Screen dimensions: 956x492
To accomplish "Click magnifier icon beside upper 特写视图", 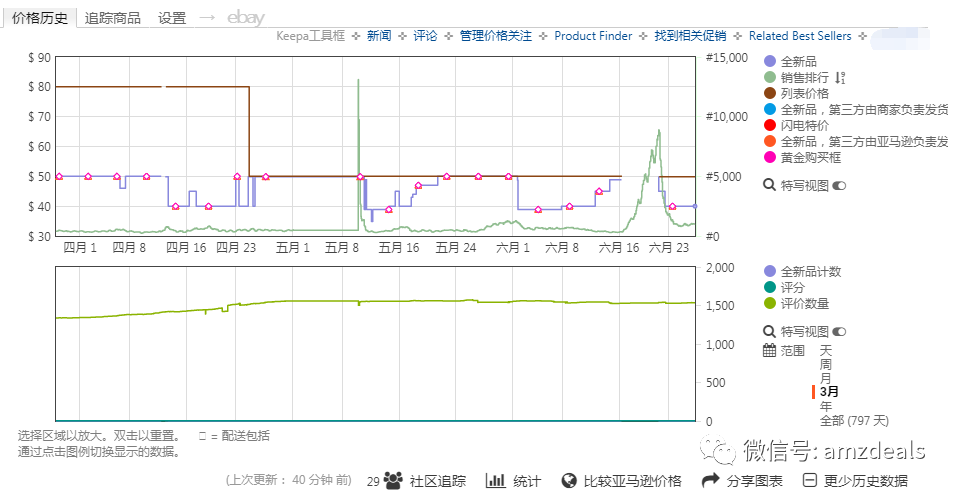I will click(x=769, y=185).
